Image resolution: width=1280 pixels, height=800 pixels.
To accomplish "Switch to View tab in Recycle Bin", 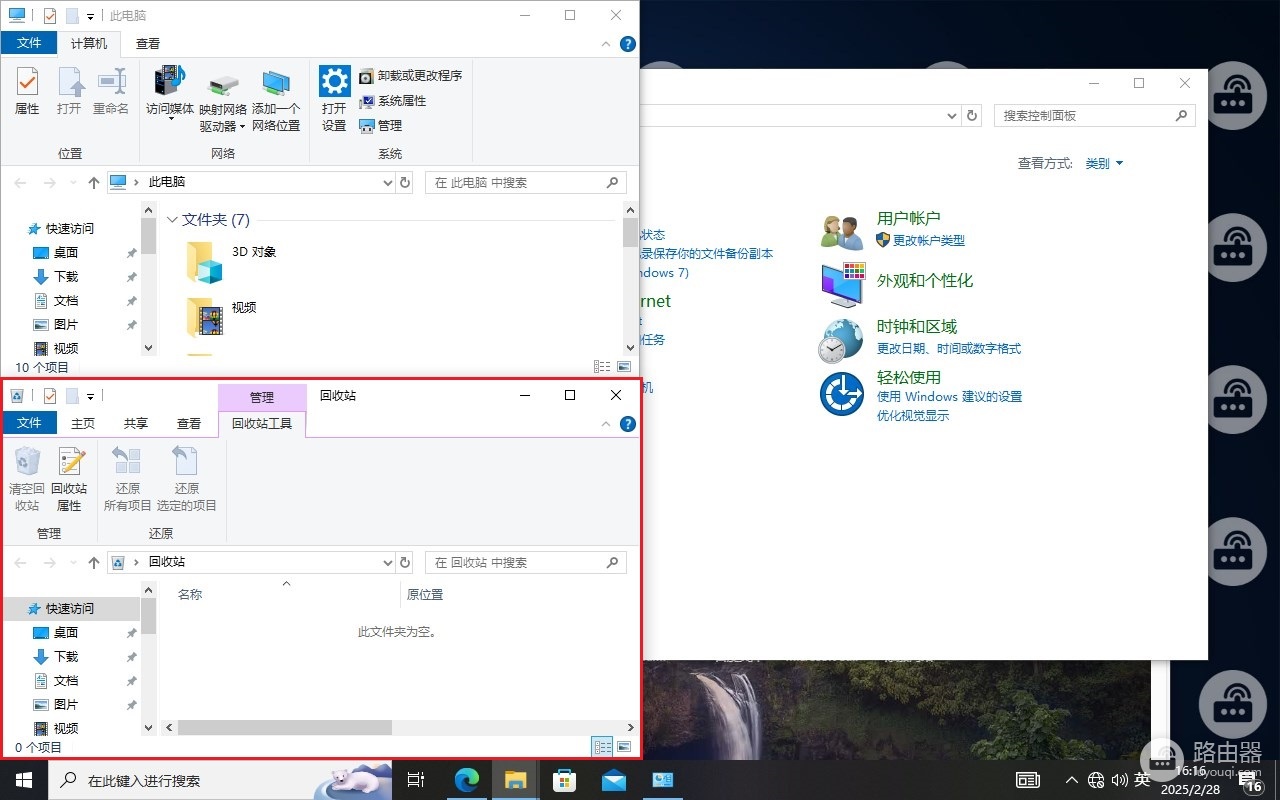I will [x=189, y=423].
